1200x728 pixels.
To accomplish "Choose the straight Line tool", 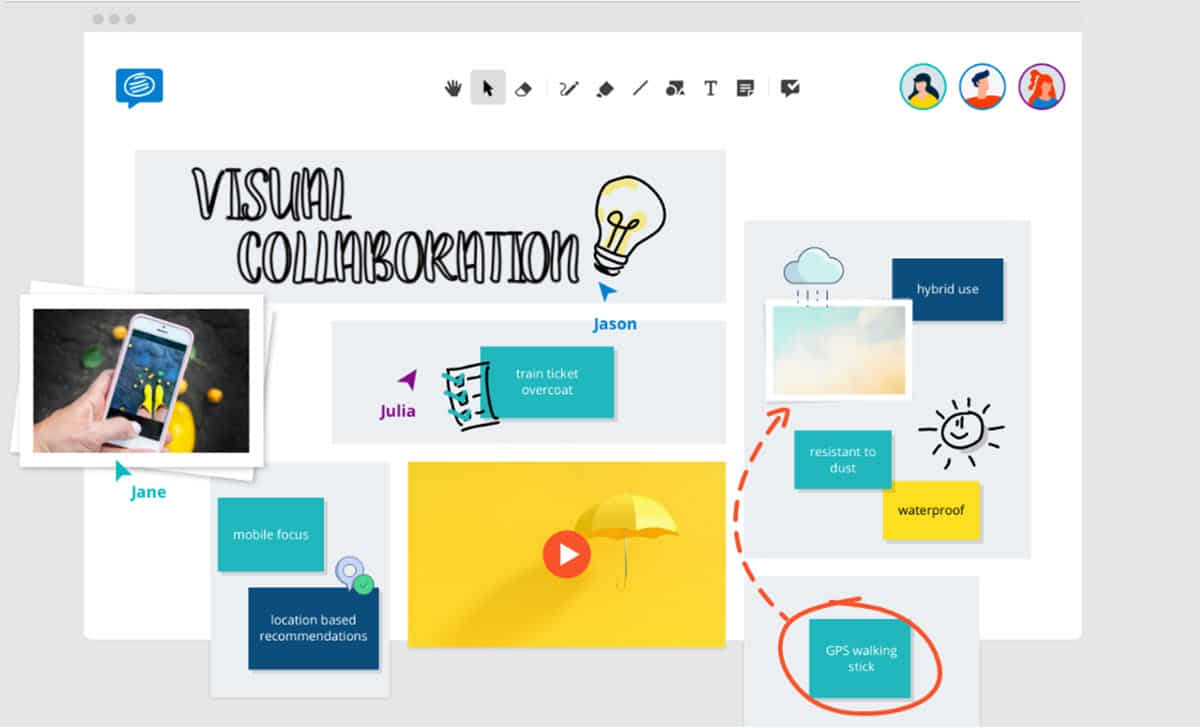I will click(x=640, y=88).
